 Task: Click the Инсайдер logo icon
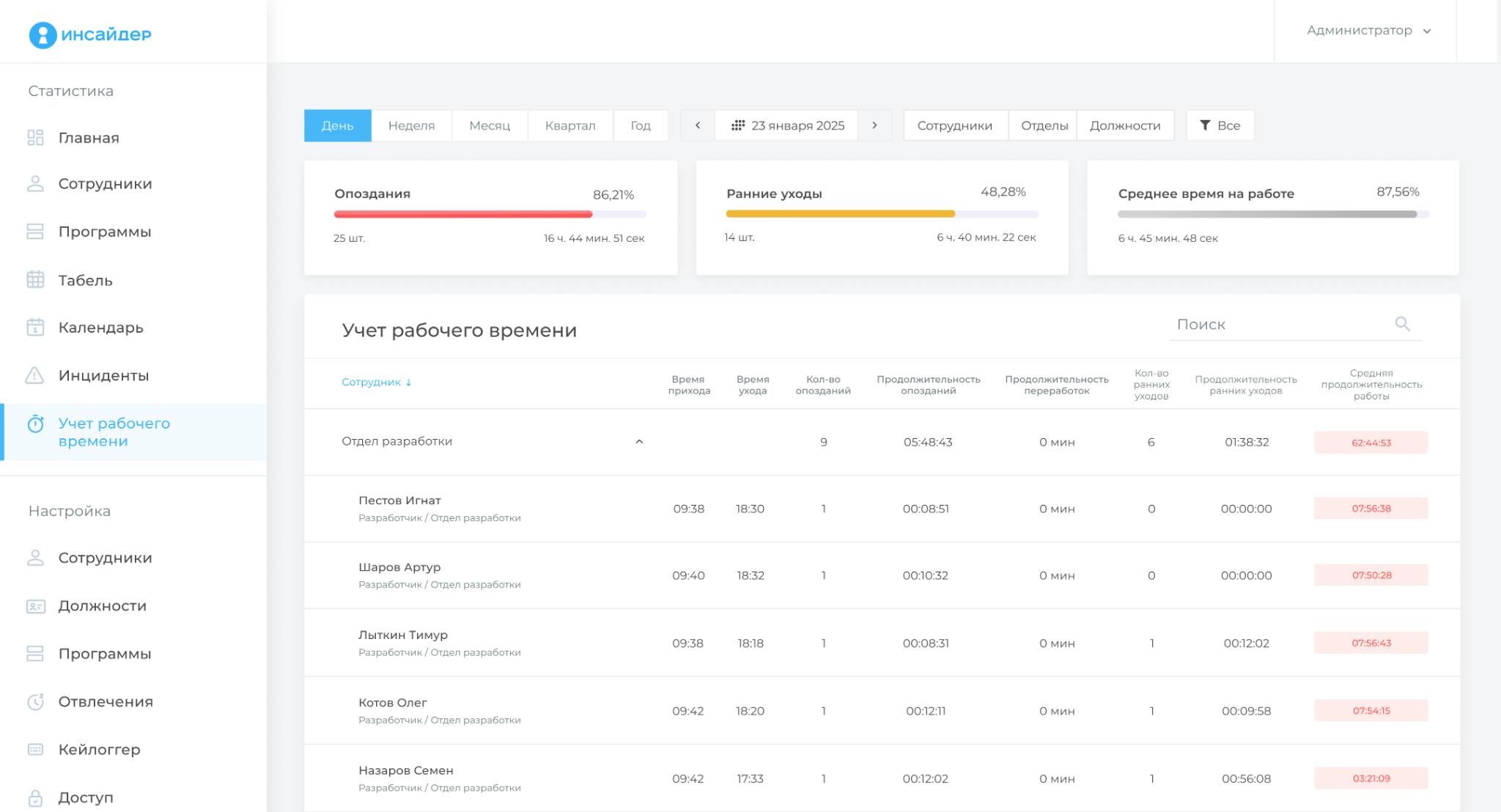click(43, 34)
